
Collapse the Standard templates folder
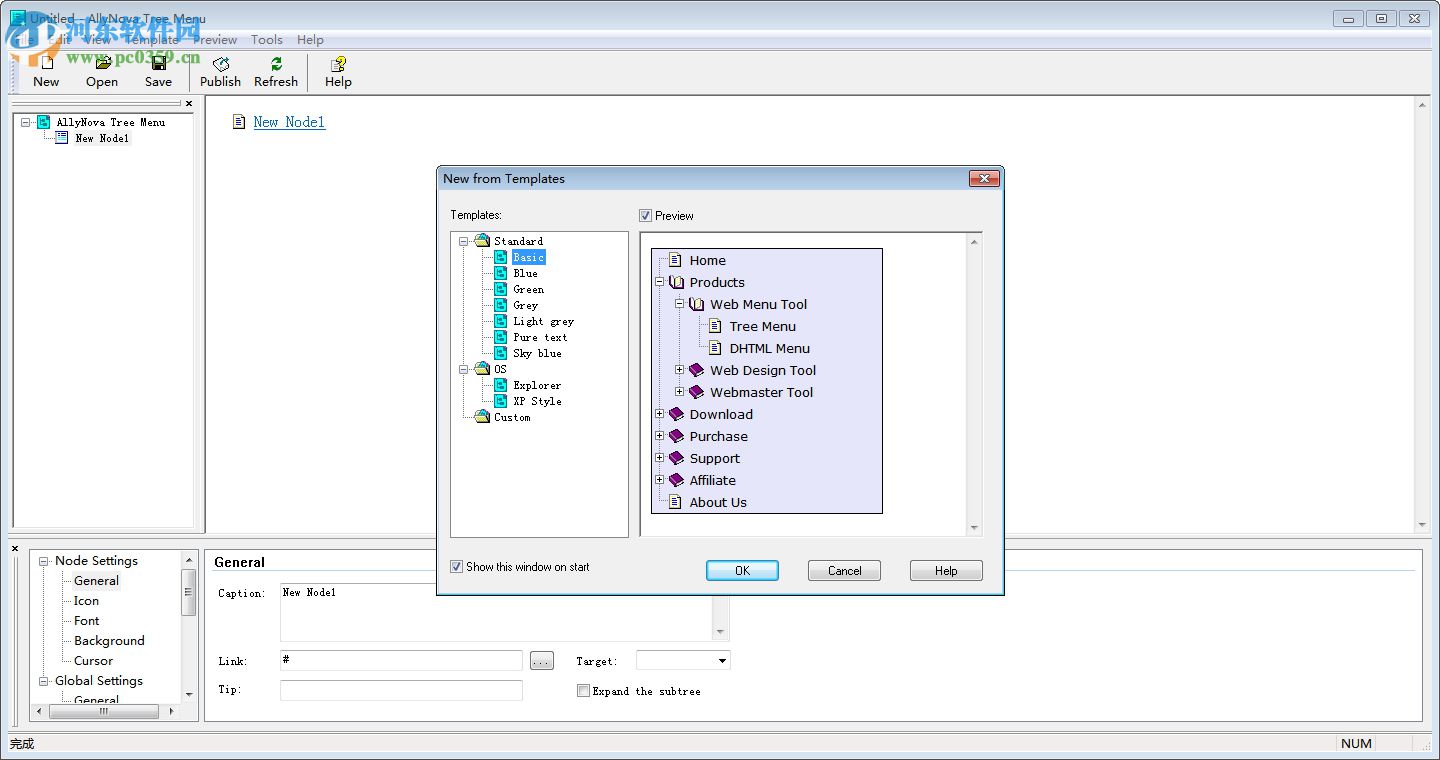[463, 241]
